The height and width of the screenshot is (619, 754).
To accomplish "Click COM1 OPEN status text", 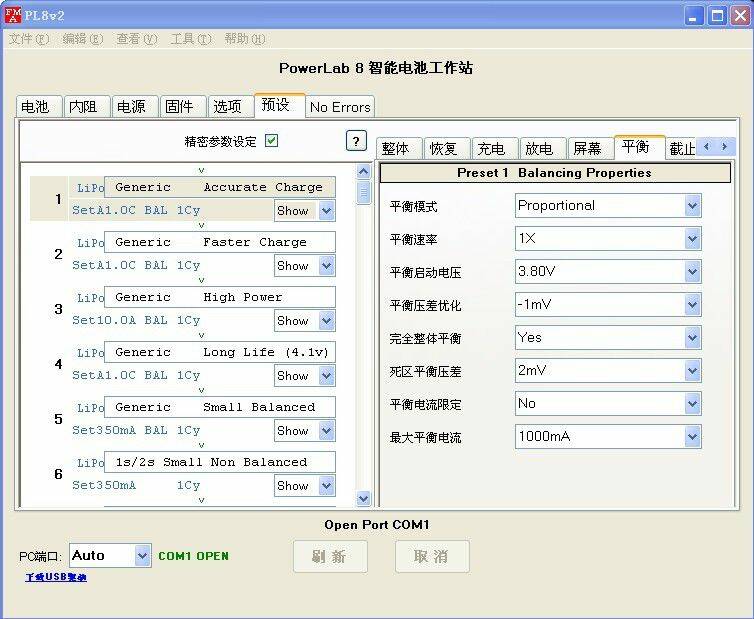I will [x=193, y=556].
